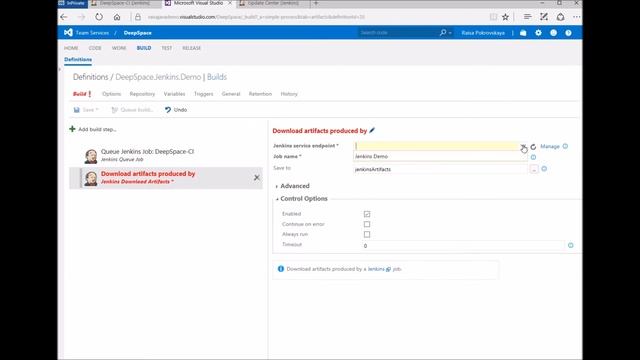Open the Jenkins service endpoint dropdown arrow
The height and width of the screenshot is (360, 640).
click(x=523, y=146)
